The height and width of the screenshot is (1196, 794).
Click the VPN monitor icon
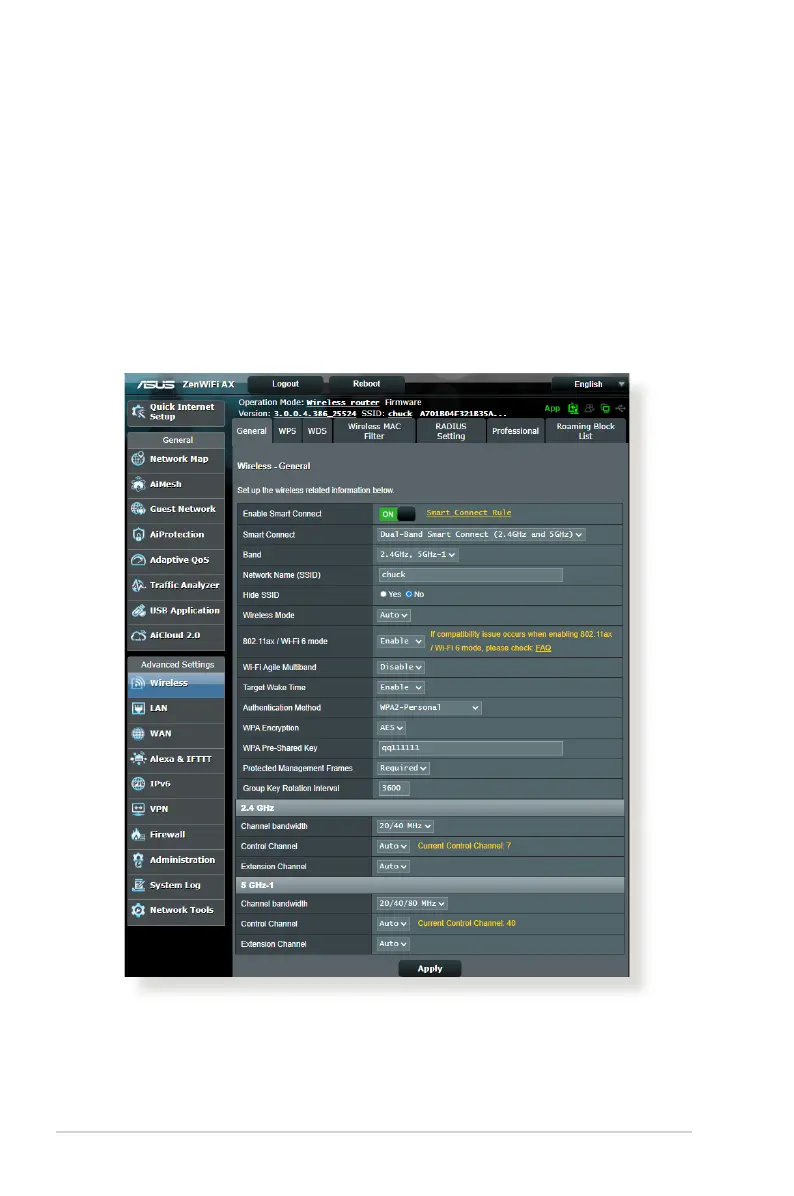point(138,809)
